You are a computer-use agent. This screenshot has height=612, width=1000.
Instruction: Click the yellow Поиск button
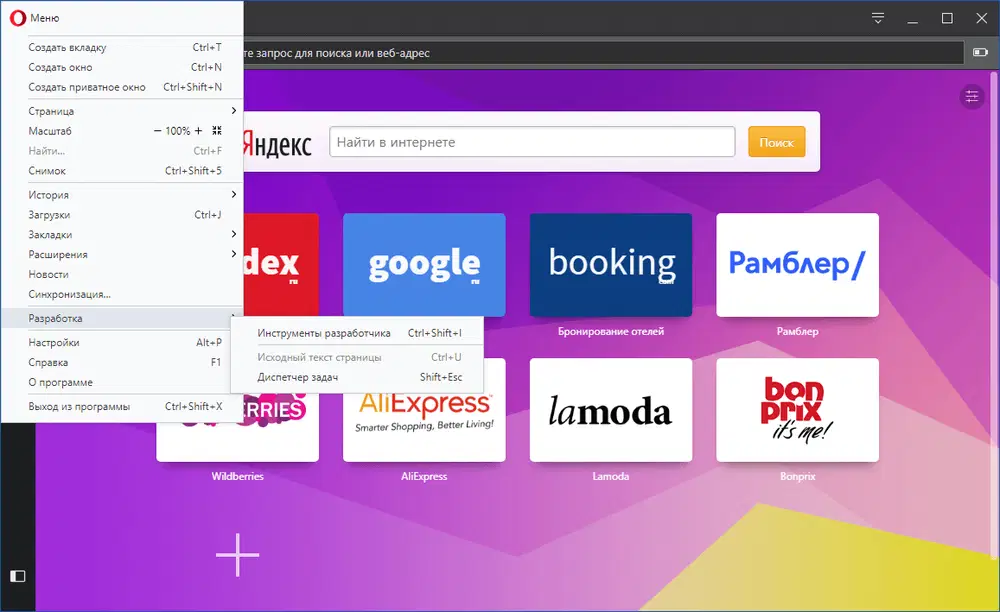[x=776, y=142]
